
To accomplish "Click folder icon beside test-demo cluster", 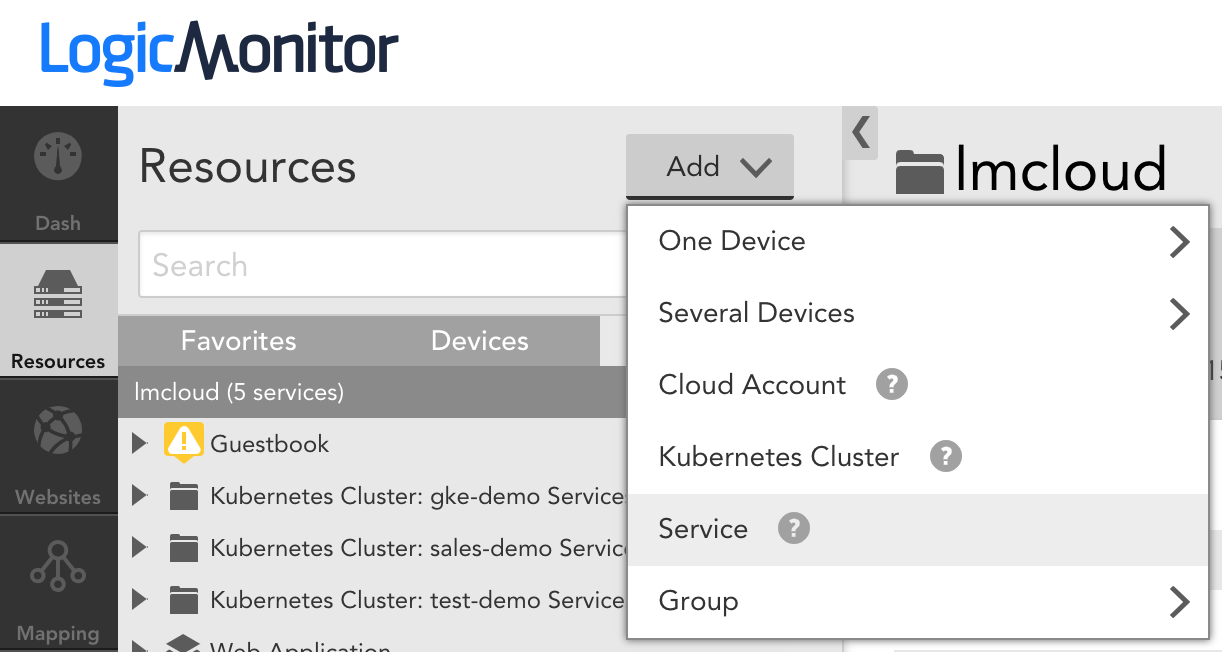I will click(x=184, y=600).
